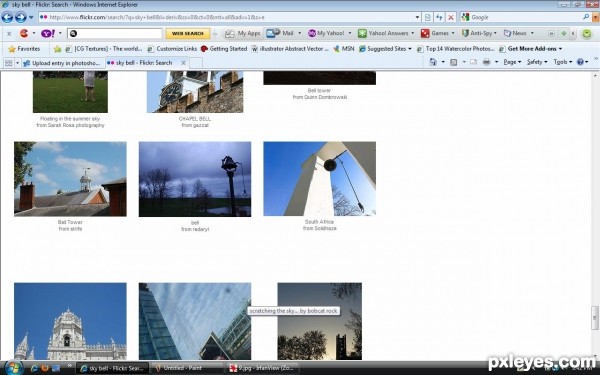Switch to the Upload entry in photoshop tab
This screenshot has height=375, width=600.
pyautogui.click(x=62, y=63)
